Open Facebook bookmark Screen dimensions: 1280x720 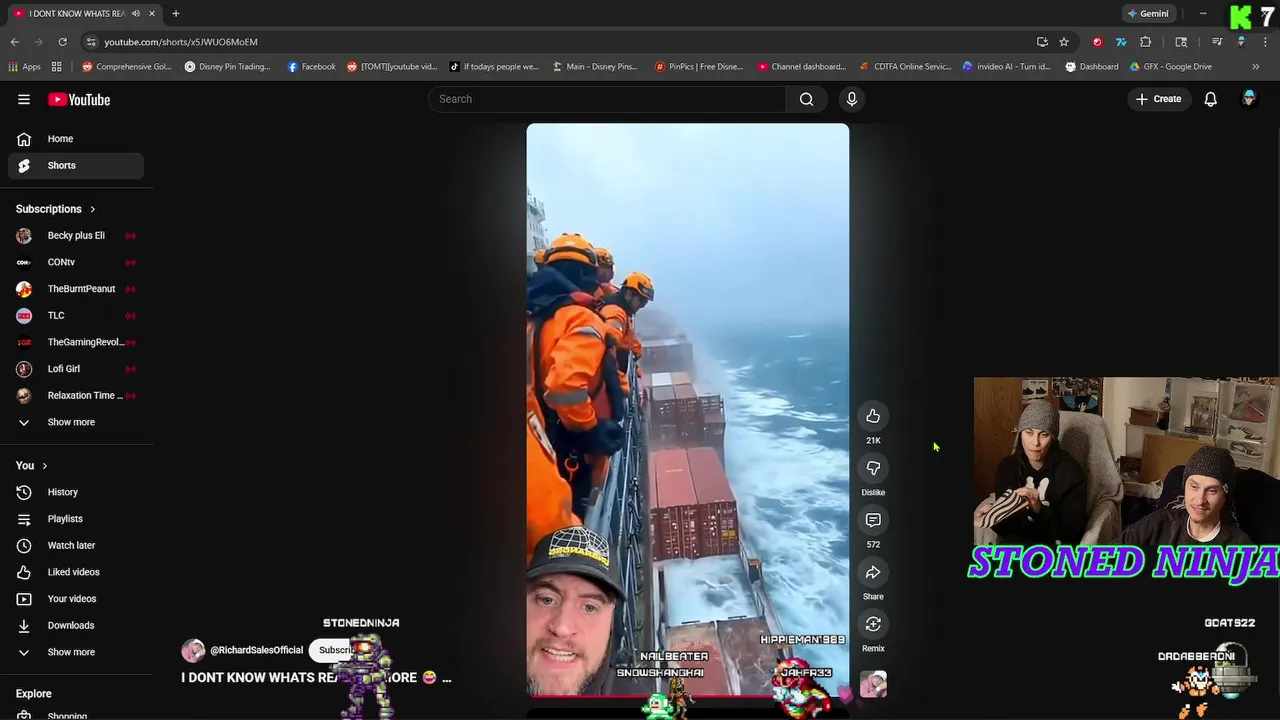pyautogui.click(x=311, y=67)
